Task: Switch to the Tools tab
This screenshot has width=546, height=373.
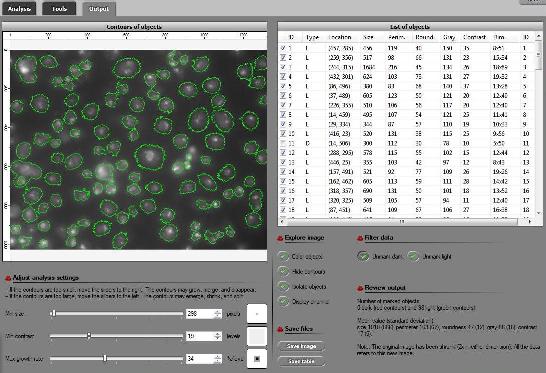Action: click(59, 9)
